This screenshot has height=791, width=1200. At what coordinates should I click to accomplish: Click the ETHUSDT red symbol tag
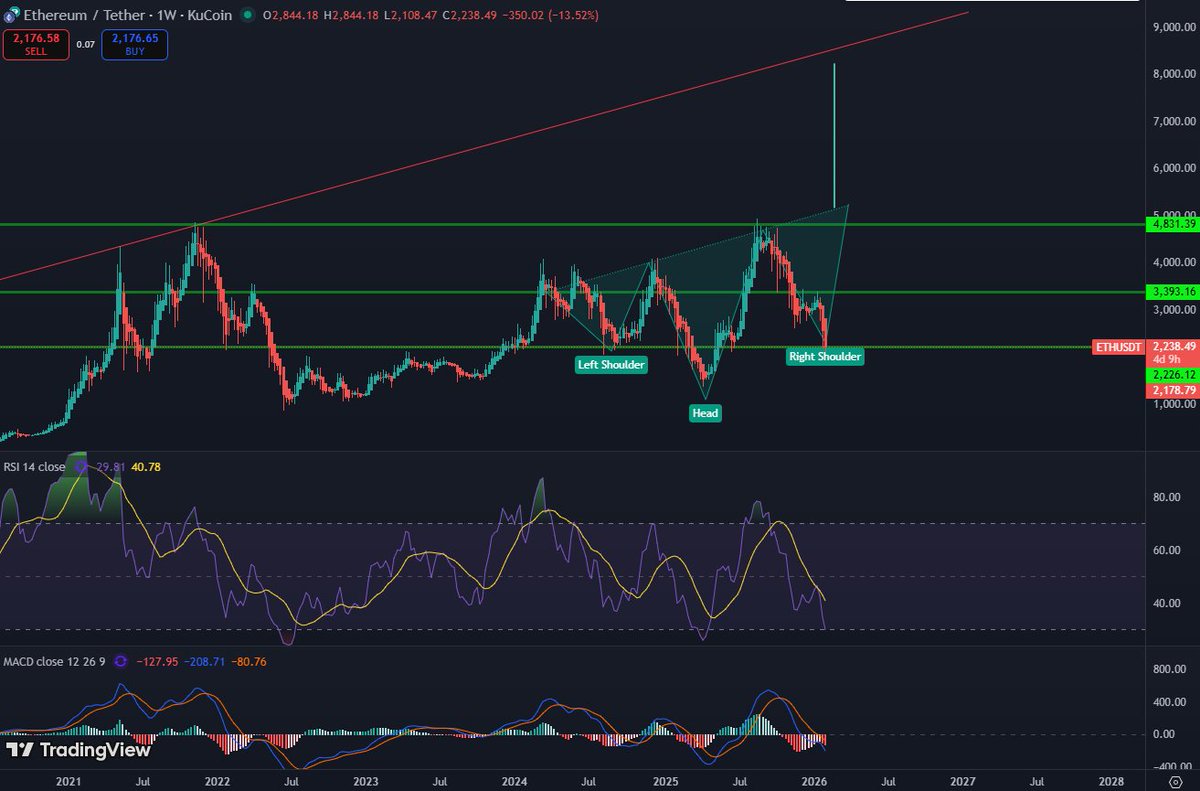[1117, 346]
